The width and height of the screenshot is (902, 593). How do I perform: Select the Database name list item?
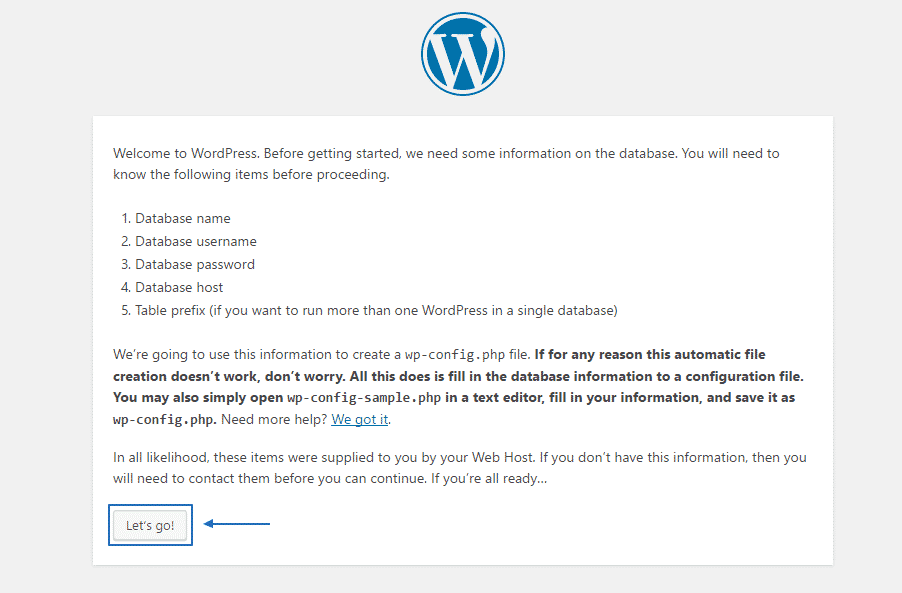tap(182, 218)
